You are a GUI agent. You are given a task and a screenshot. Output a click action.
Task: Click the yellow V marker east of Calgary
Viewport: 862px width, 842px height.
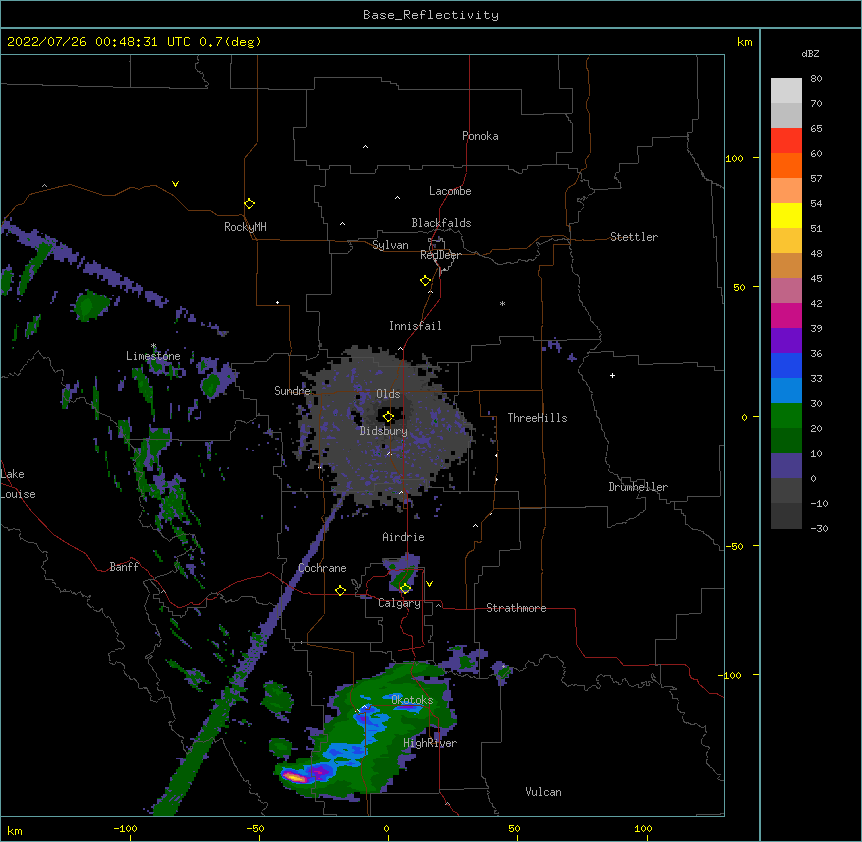[429, 584]
